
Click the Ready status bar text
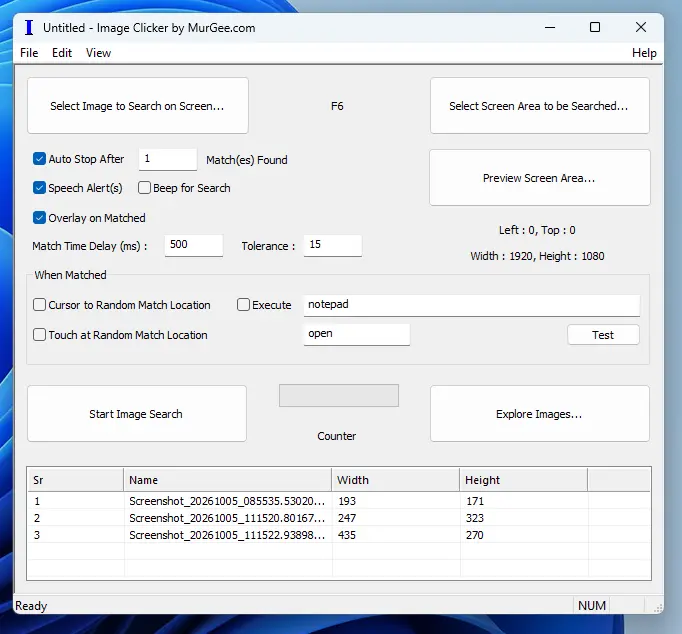click(x=31, y=606)
